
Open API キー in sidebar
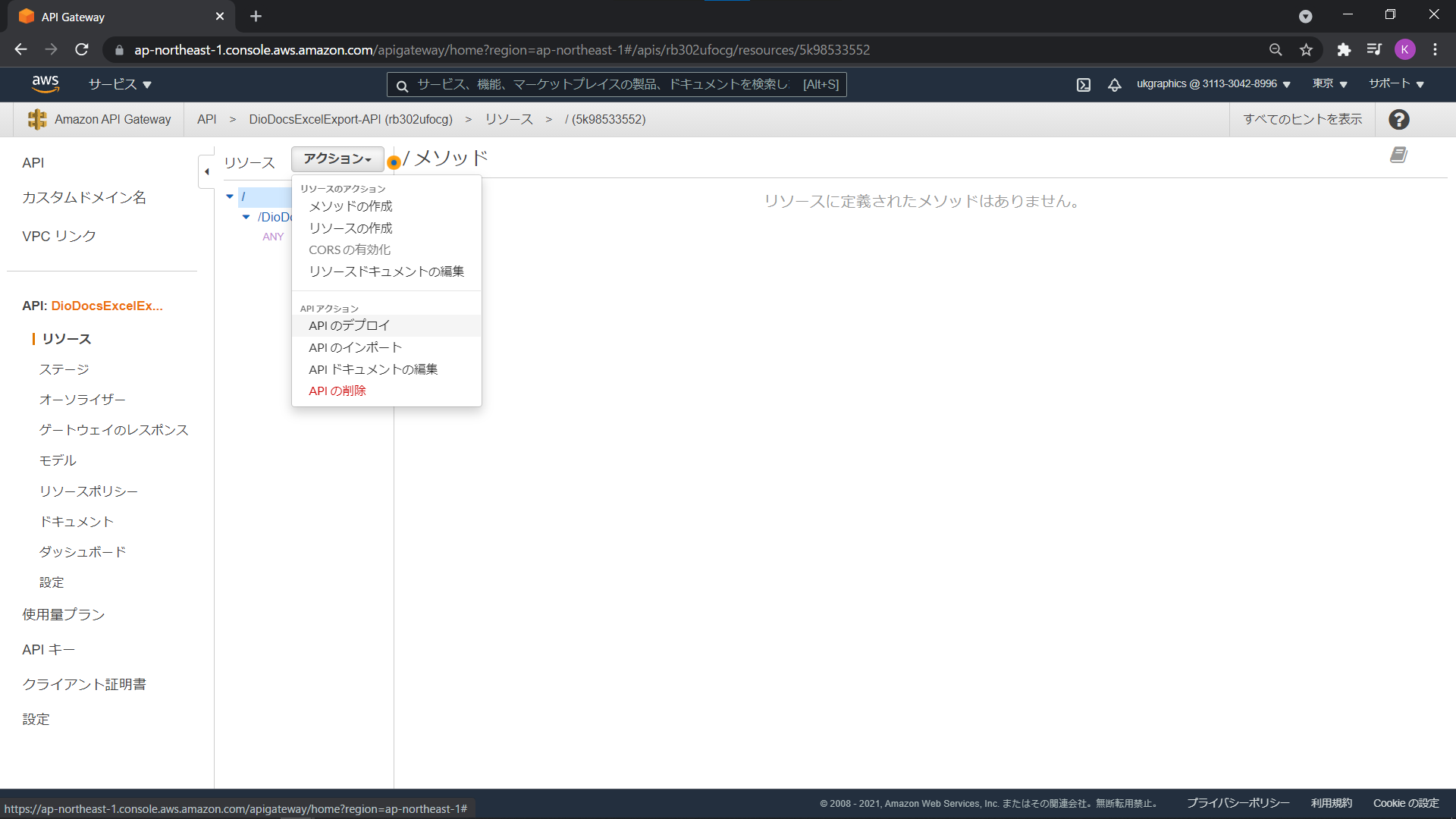click(x=49, y=649)
